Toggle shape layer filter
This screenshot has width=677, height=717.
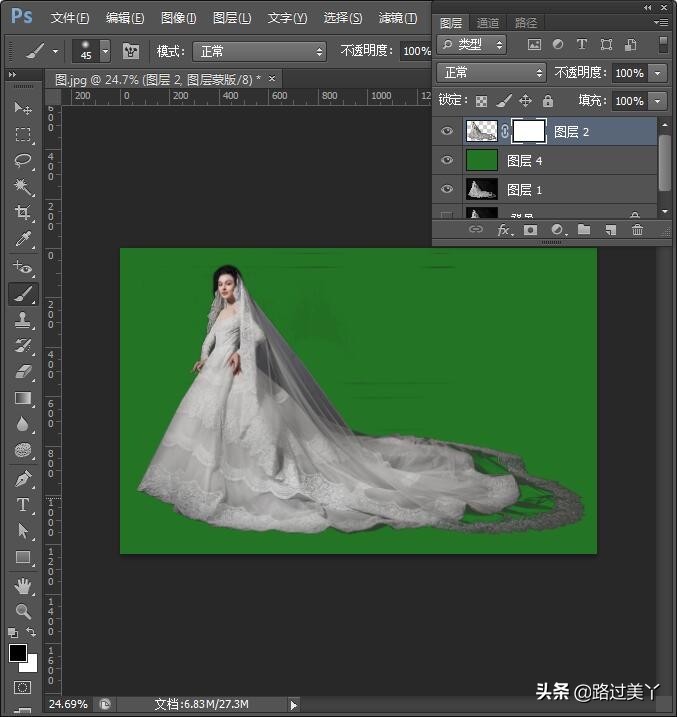point(606,44)
